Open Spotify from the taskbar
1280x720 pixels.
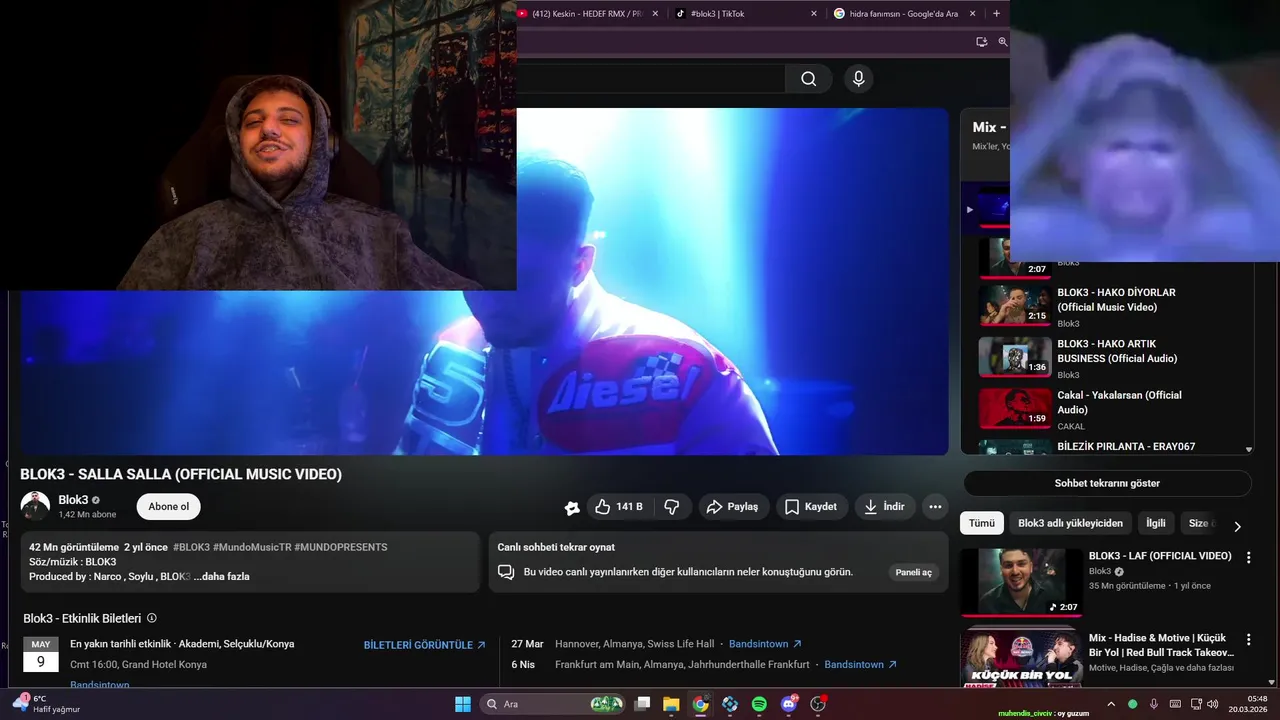pos(759,704)
